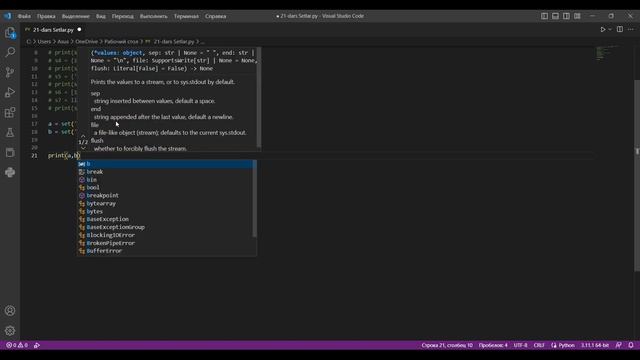The image size is (640, 360).
Task: Select the 'BrokenPipeError' suggestion
Action: 165,243
